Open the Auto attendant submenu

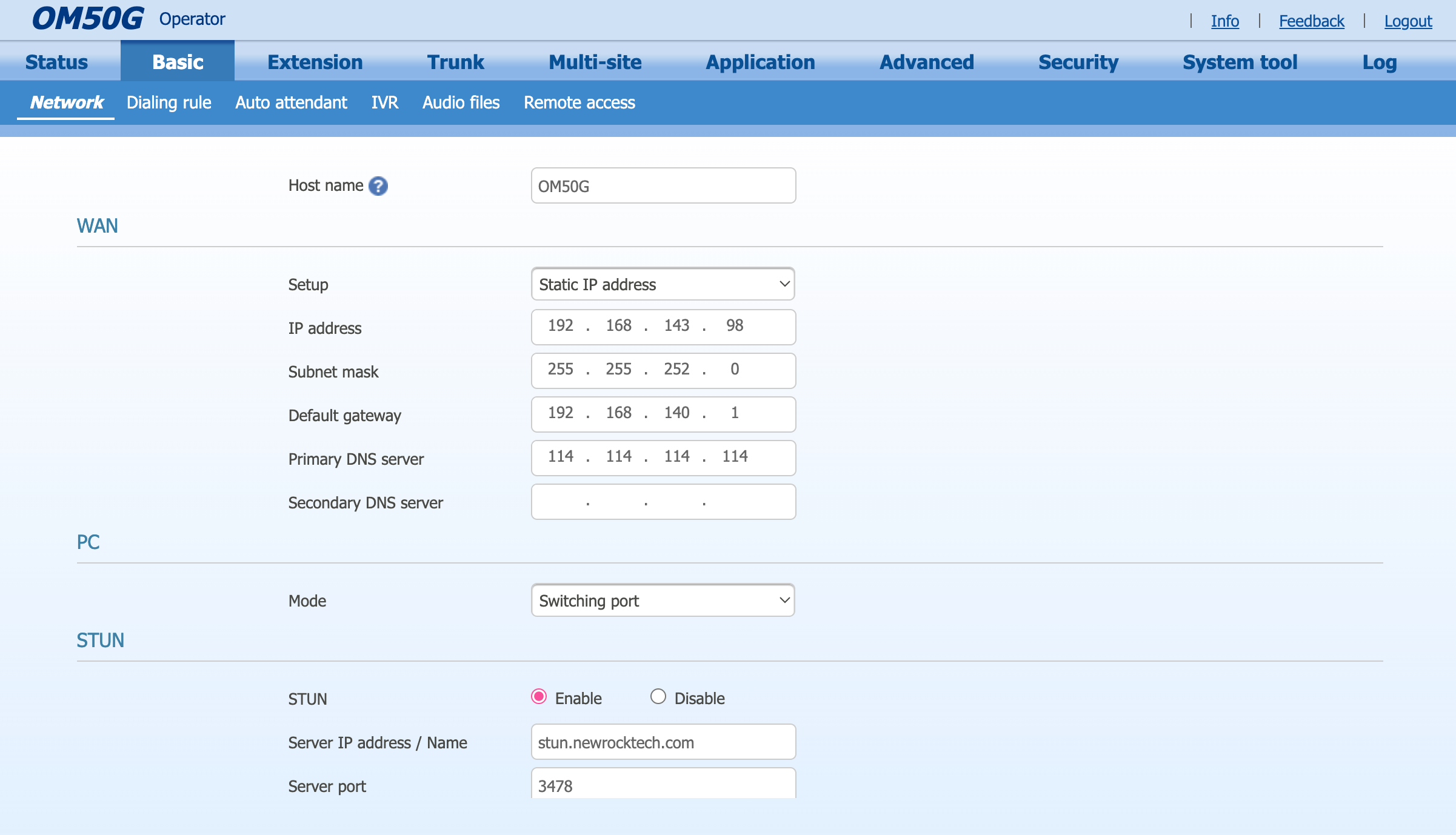[291, 102]
